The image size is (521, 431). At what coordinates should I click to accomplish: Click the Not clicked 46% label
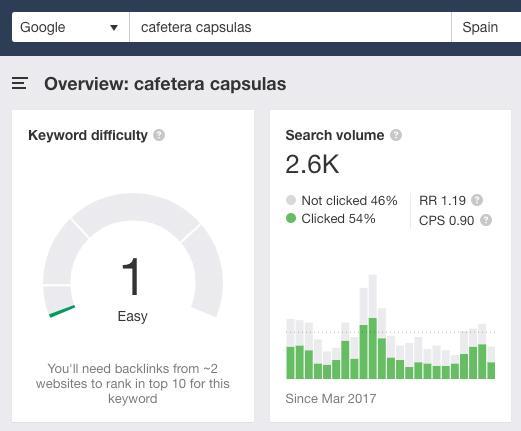(349, 201)
